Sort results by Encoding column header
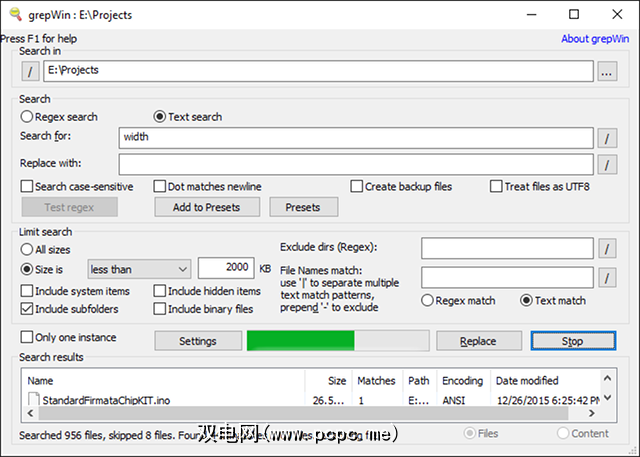640x457 pixels. tap(463, 381)
